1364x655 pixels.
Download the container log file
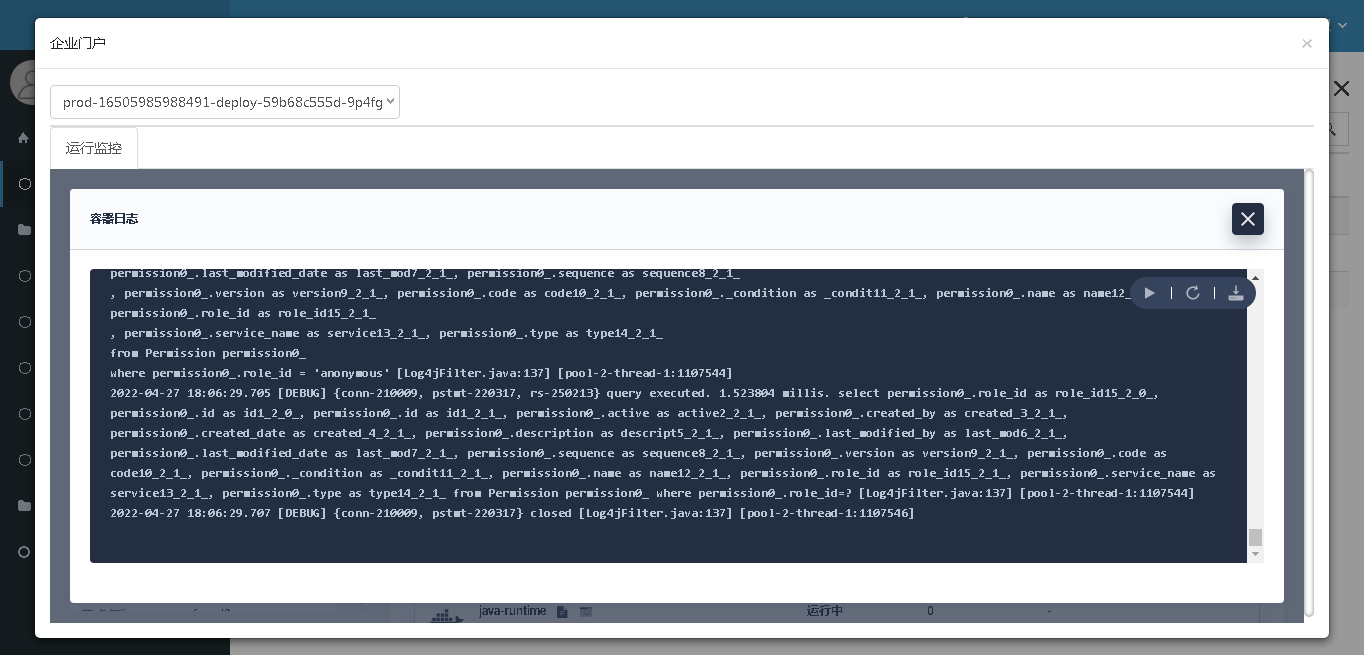coord(1235,293)
